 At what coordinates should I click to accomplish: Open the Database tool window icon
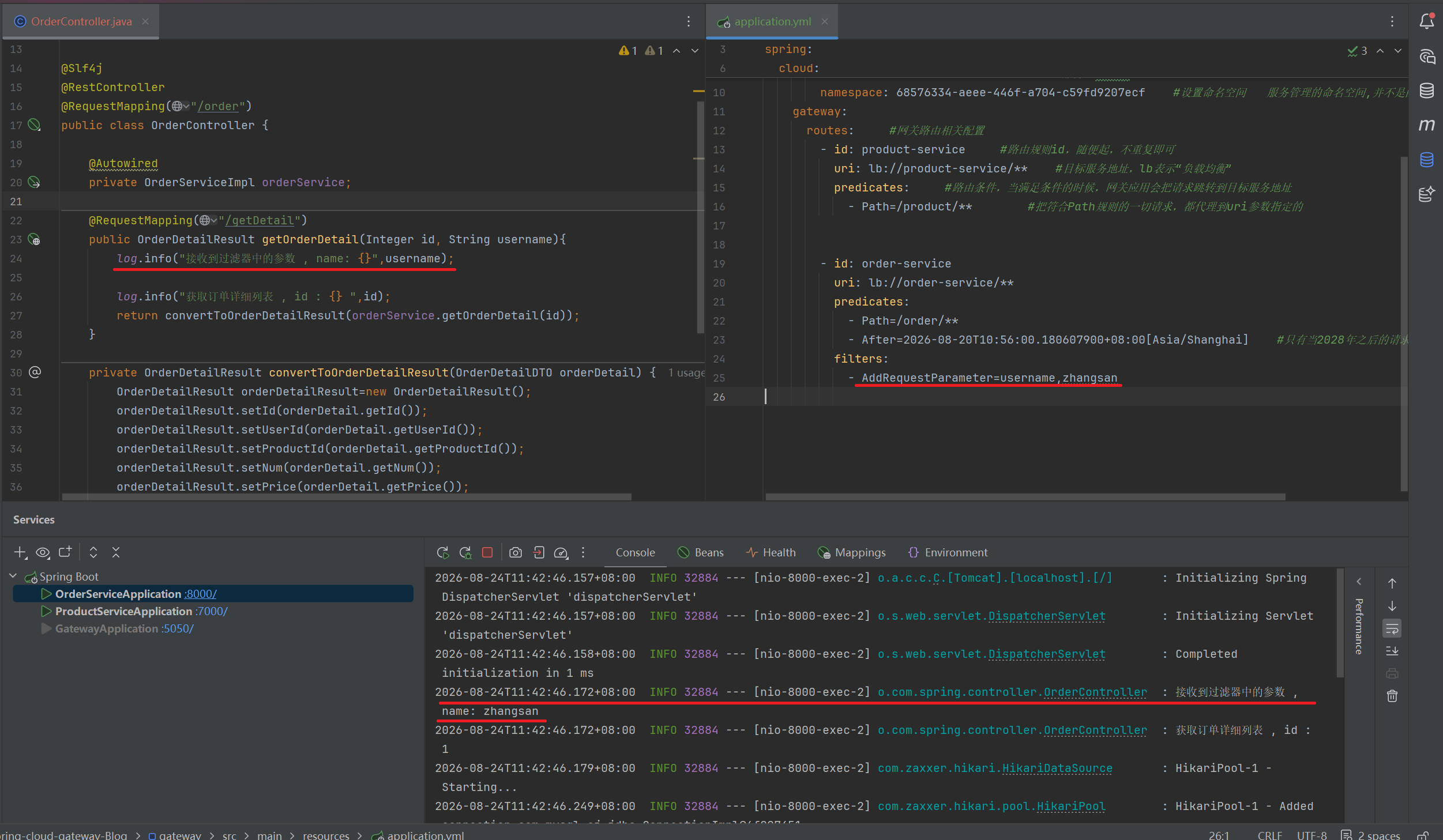point(1427,91)
